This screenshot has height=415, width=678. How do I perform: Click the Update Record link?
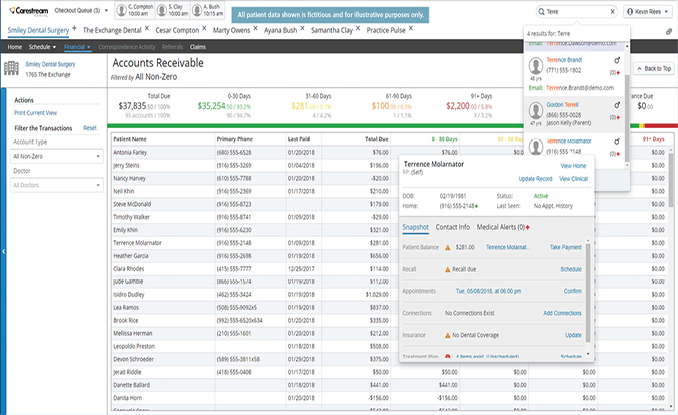click(x=534, y=178)
